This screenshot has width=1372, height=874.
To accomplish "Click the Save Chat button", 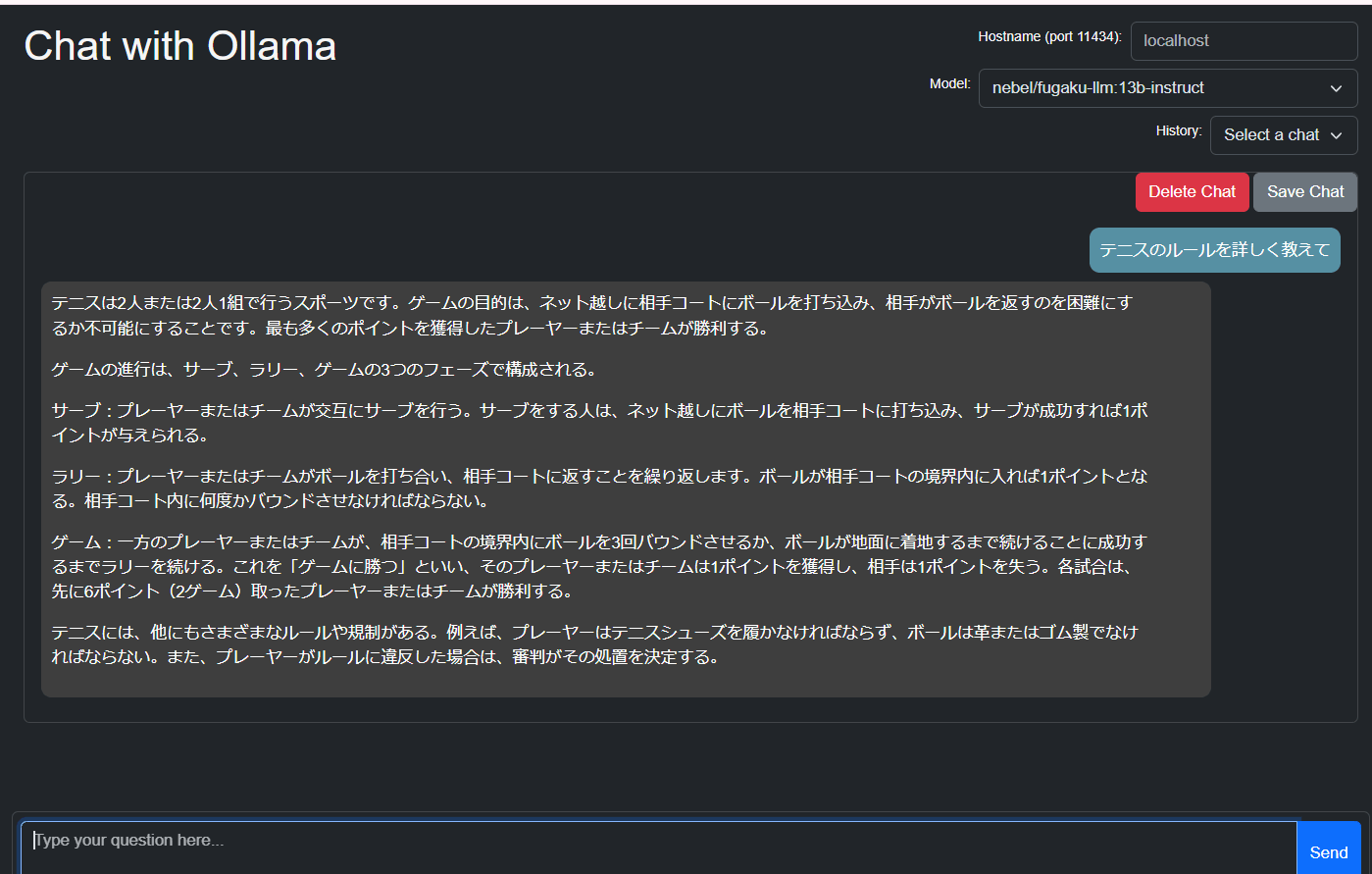I will tap(1305, 192).
